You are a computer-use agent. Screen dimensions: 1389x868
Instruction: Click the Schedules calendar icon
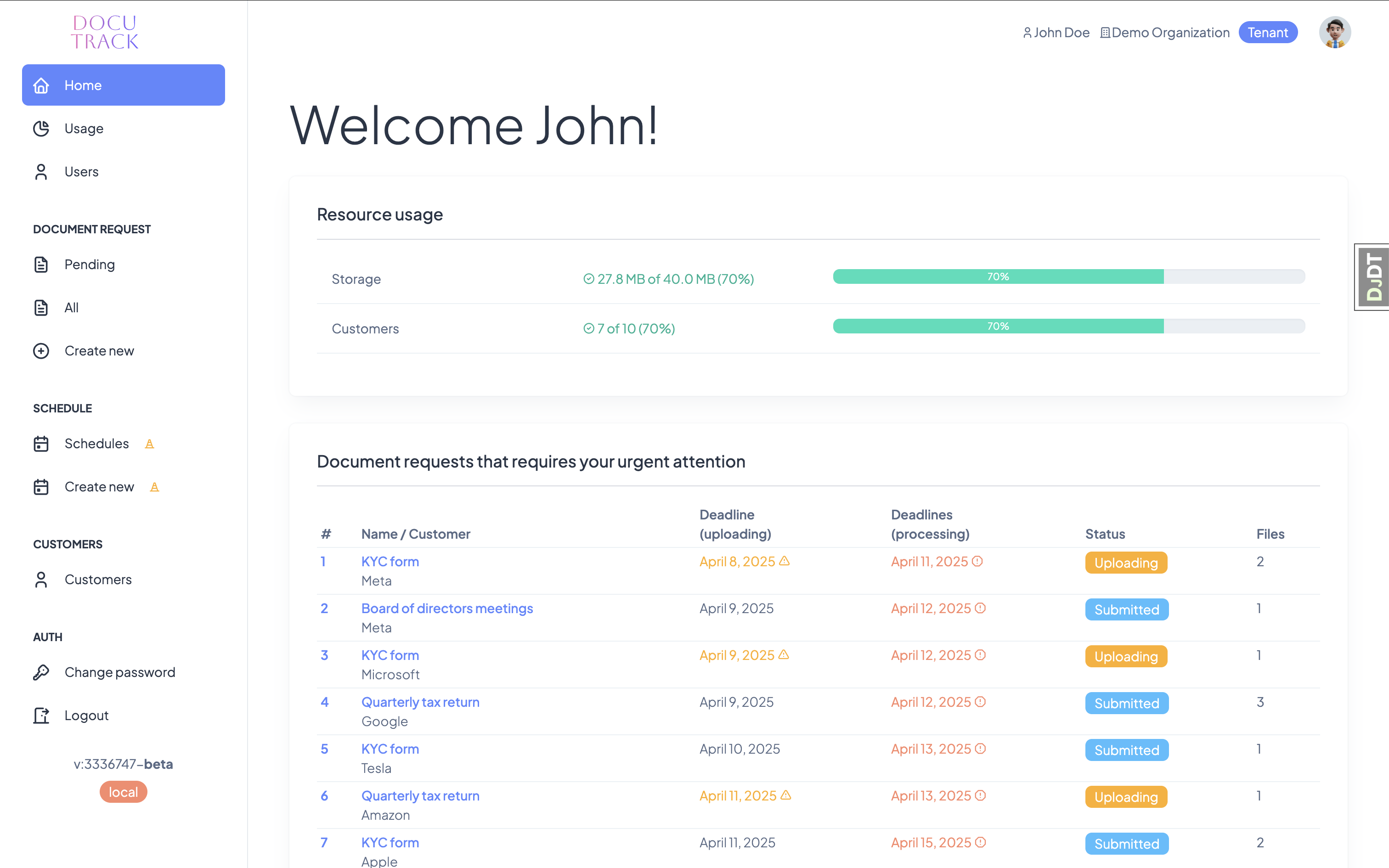click(41, 444)
